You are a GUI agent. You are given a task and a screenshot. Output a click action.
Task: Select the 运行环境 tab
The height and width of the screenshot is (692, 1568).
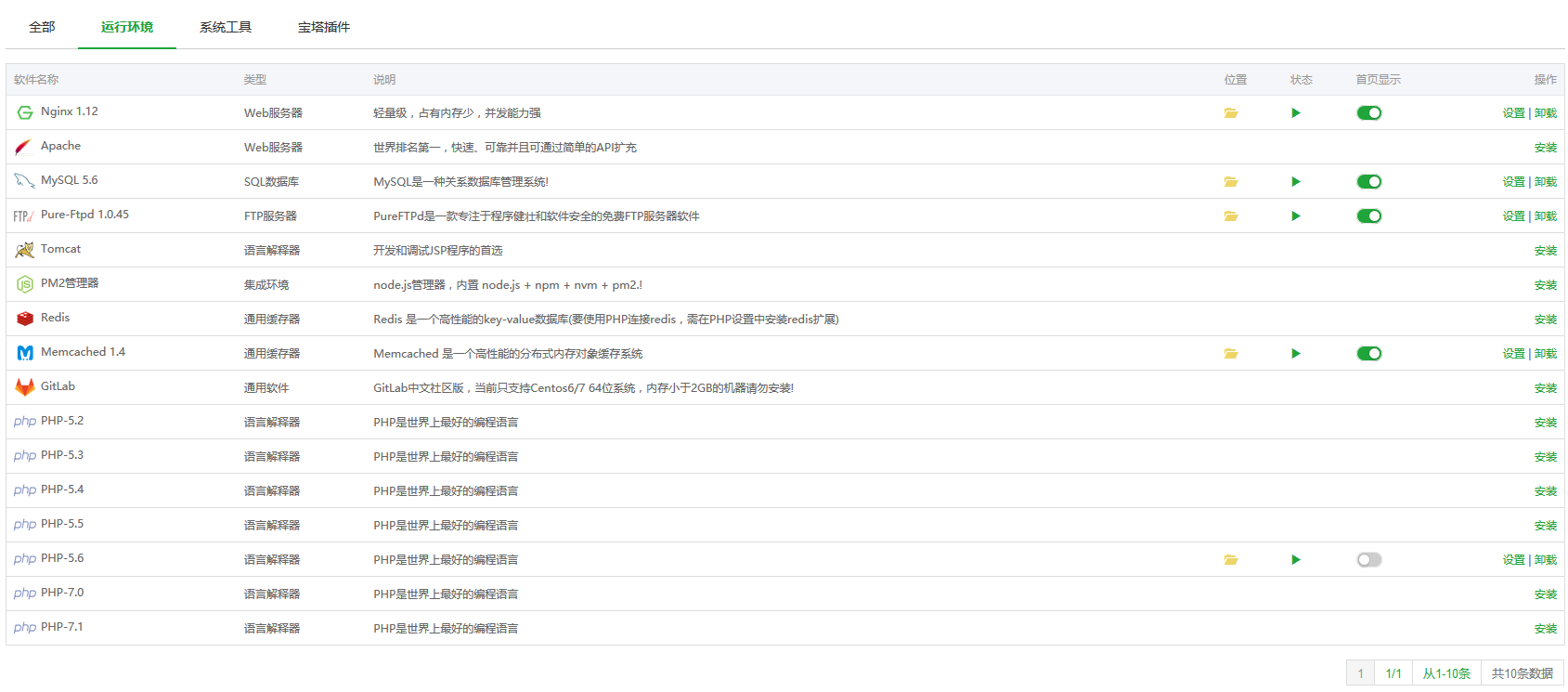tap(127, 27)
